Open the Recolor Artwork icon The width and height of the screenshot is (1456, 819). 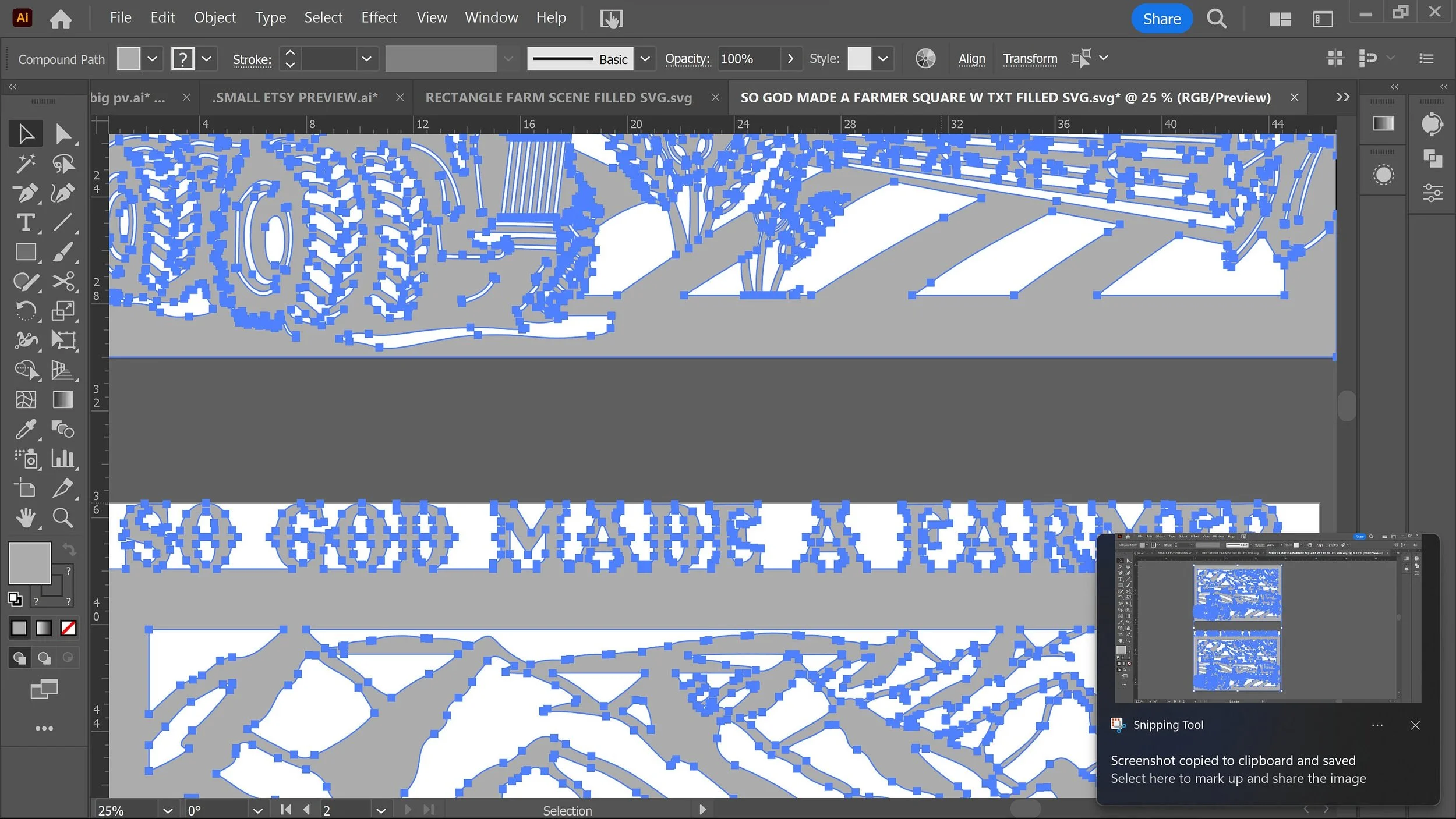click(925, 59)
